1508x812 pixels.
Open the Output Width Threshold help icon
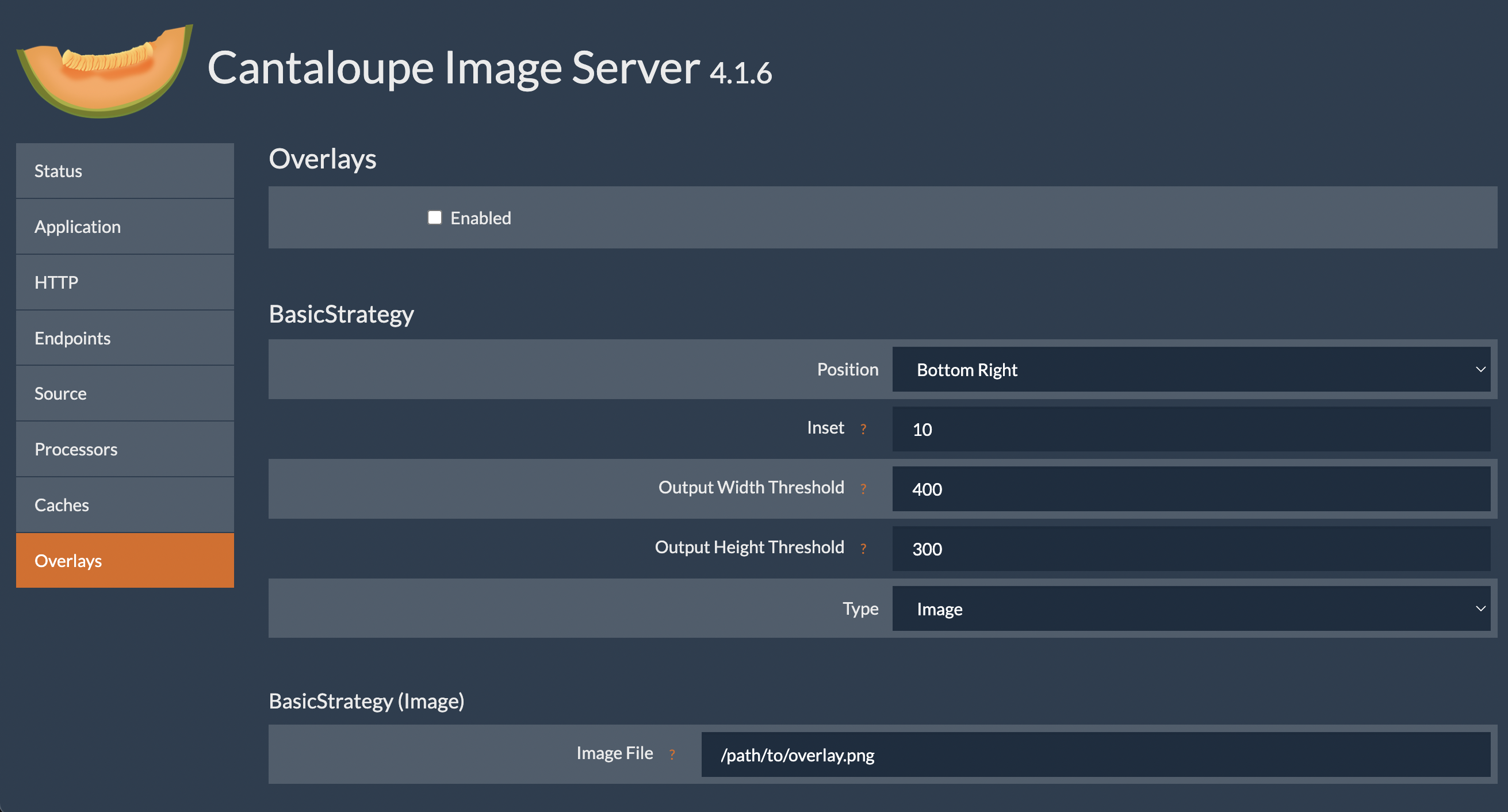pyautogui.click(x=863, y=489)
